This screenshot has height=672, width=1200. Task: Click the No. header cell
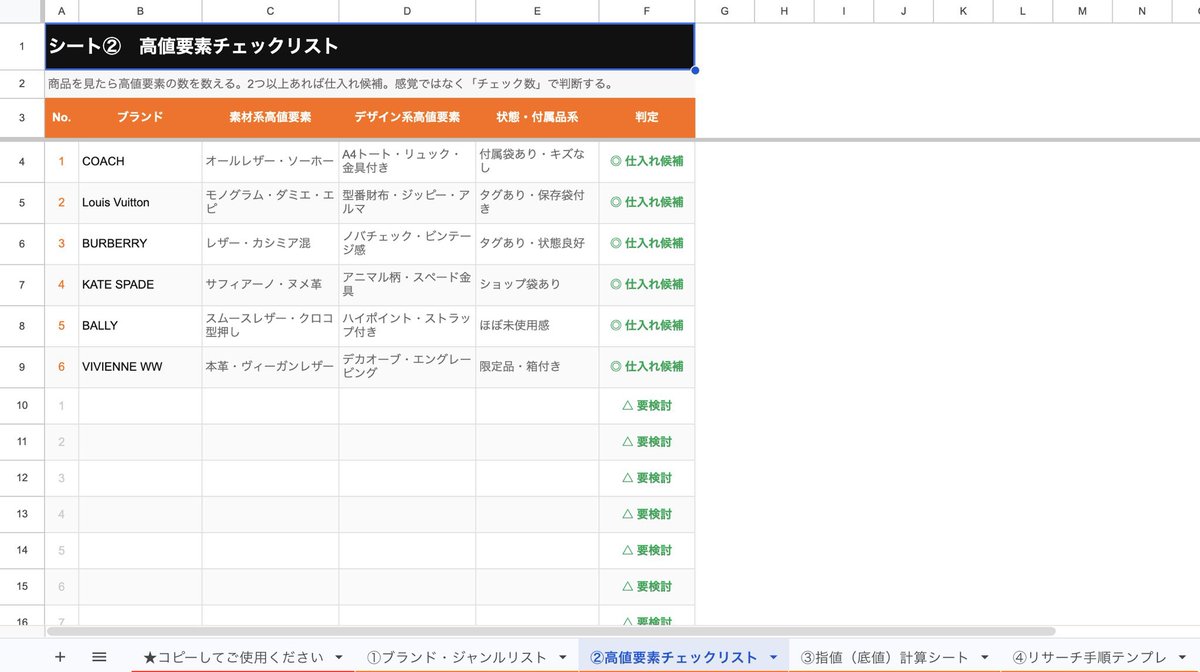click(x=62, y=117)
